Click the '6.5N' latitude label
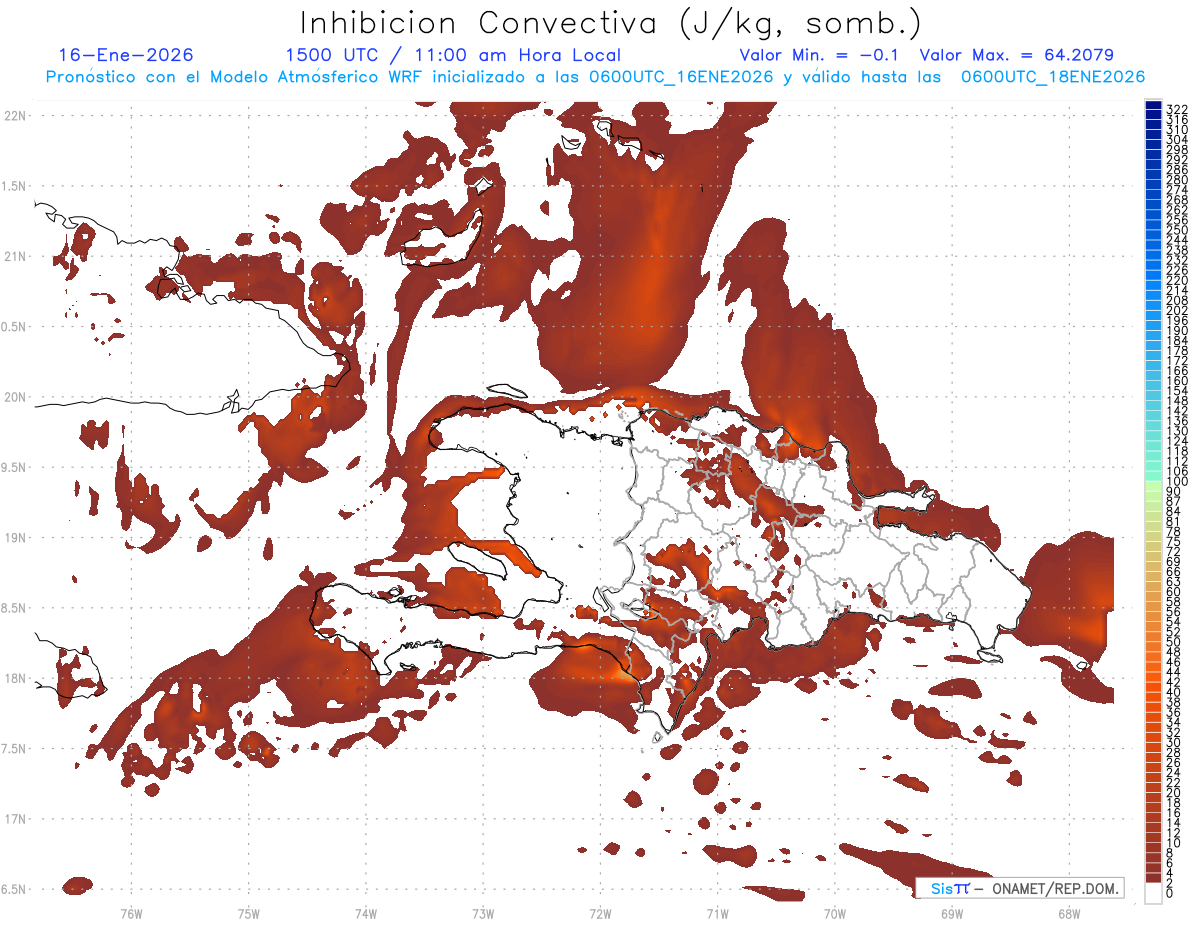 coord(13,889)
